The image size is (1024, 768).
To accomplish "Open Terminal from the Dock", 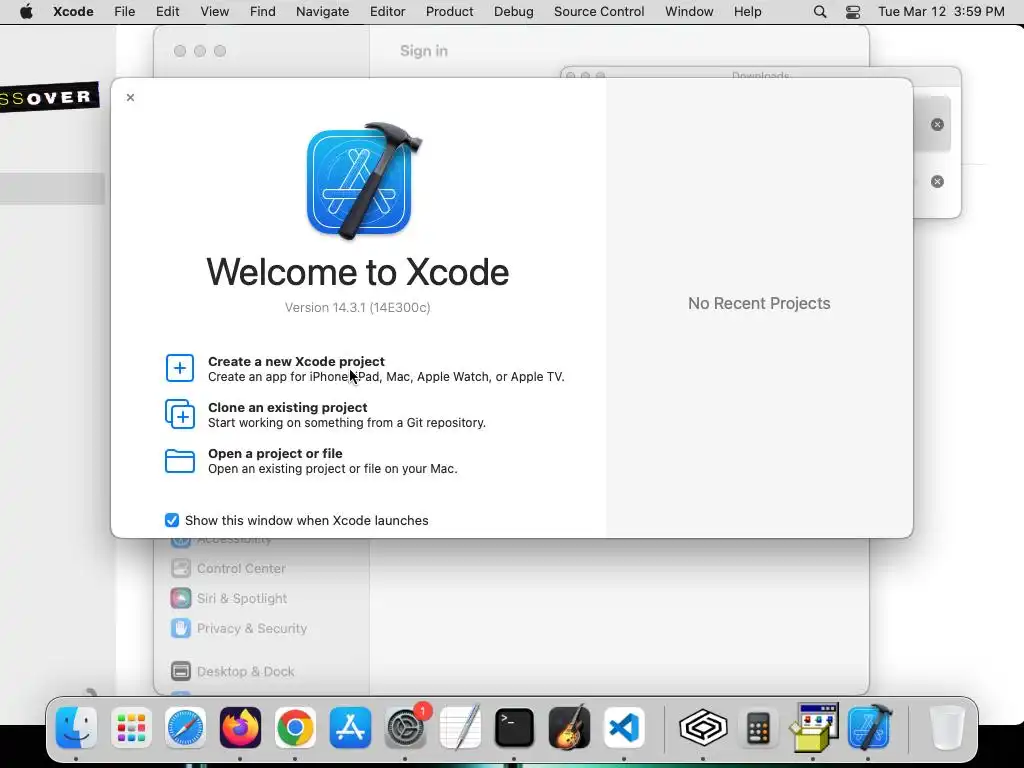I will click(515, 728).
